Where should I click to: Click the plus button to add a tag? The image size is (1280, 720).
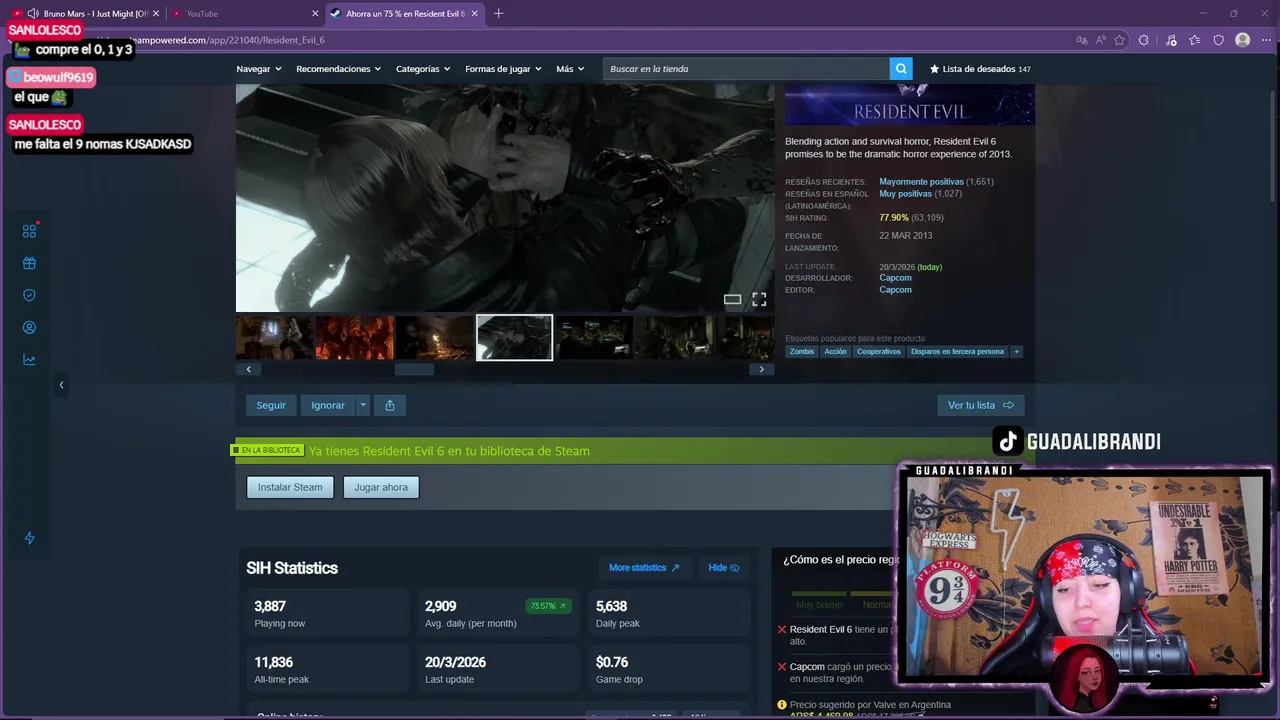pyautogui.click(x=1016, y=351)
